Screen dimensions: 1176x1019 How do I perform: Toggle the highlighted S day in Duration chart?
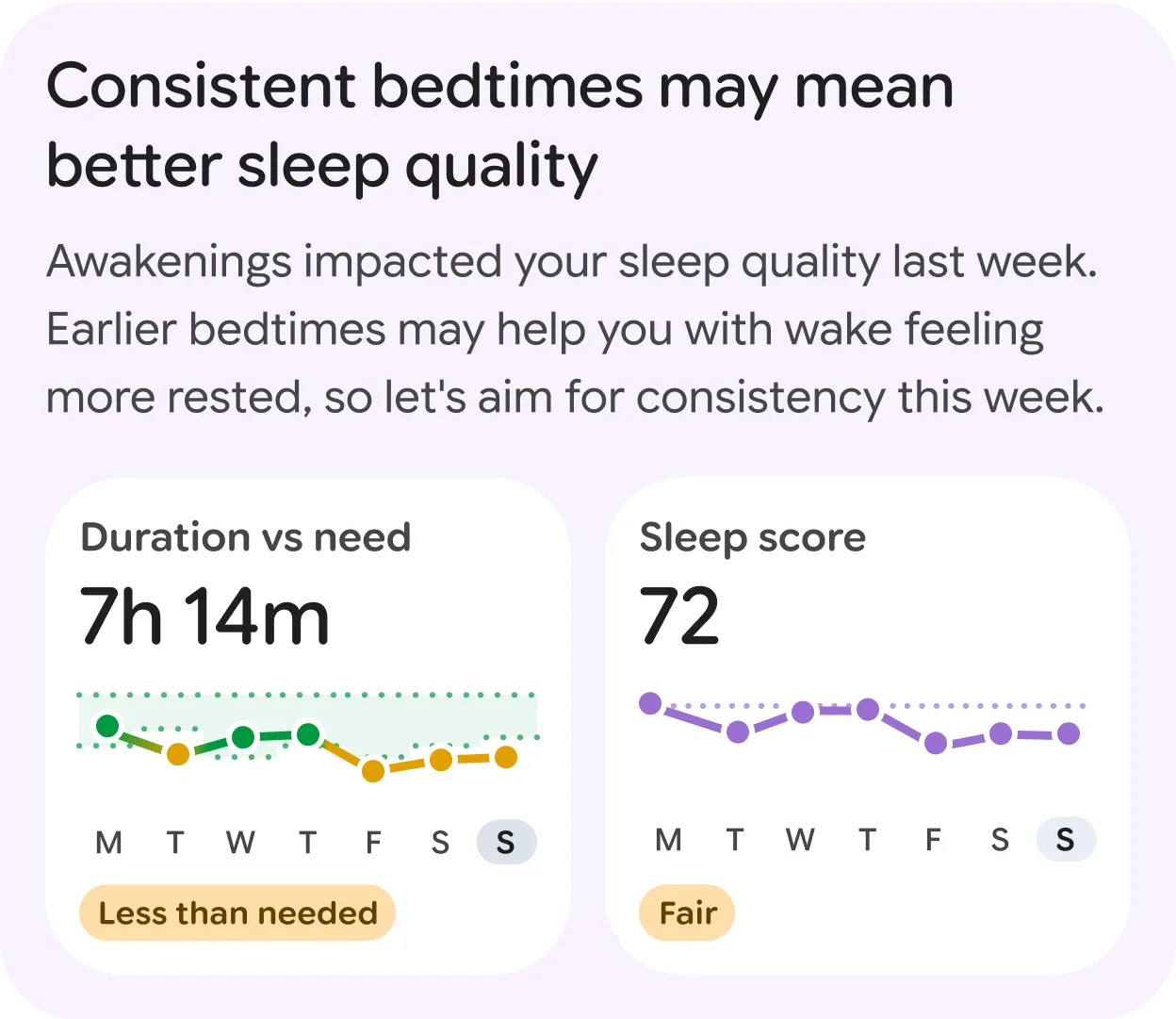506,842
